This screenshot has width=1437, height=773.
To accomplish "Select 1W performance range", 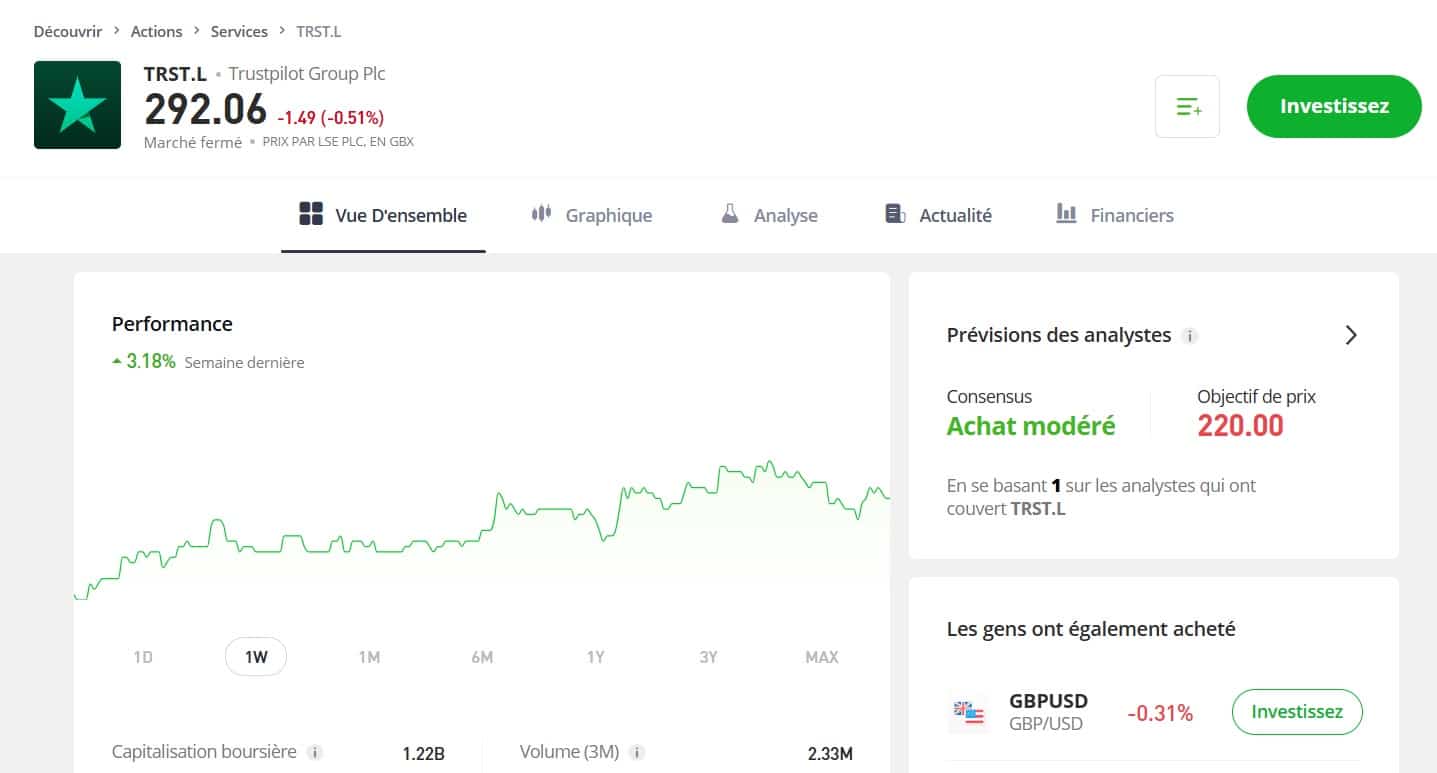I will point(256,657).
